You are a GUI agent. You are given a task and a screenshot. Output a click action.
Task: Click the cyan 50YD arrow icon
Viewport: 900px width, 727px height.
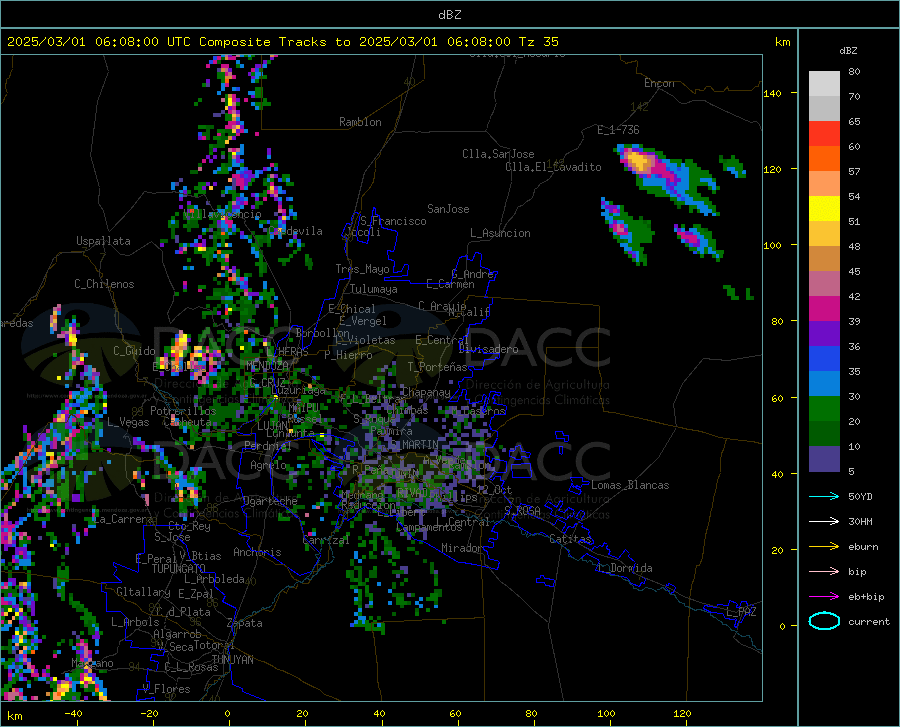(824, 496)
